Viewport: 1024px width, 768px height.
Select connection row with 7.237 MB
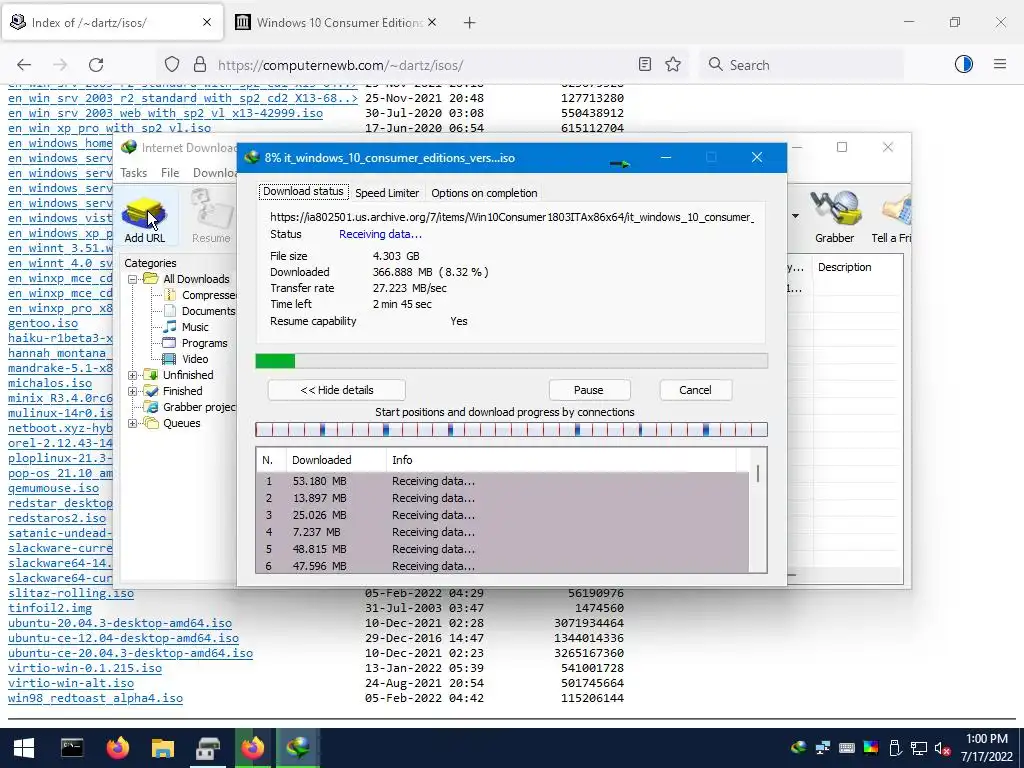click(502, 532)
